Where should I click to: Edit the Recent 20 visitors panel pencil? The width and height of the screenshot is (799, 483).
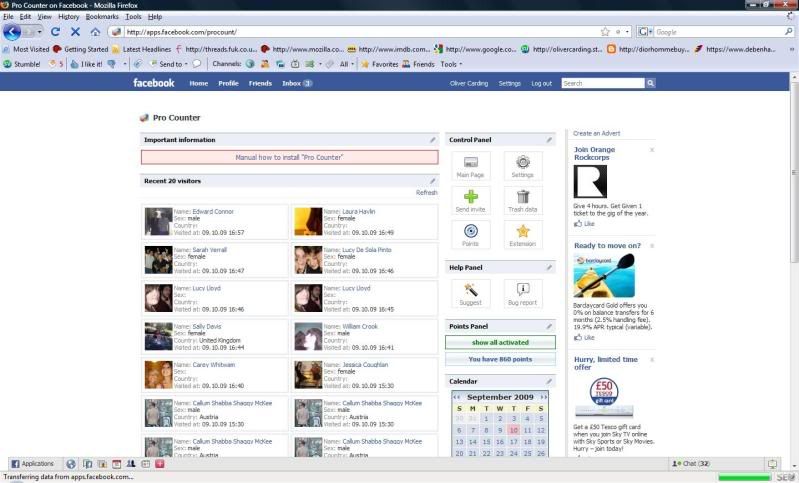(x=432, y=181)
